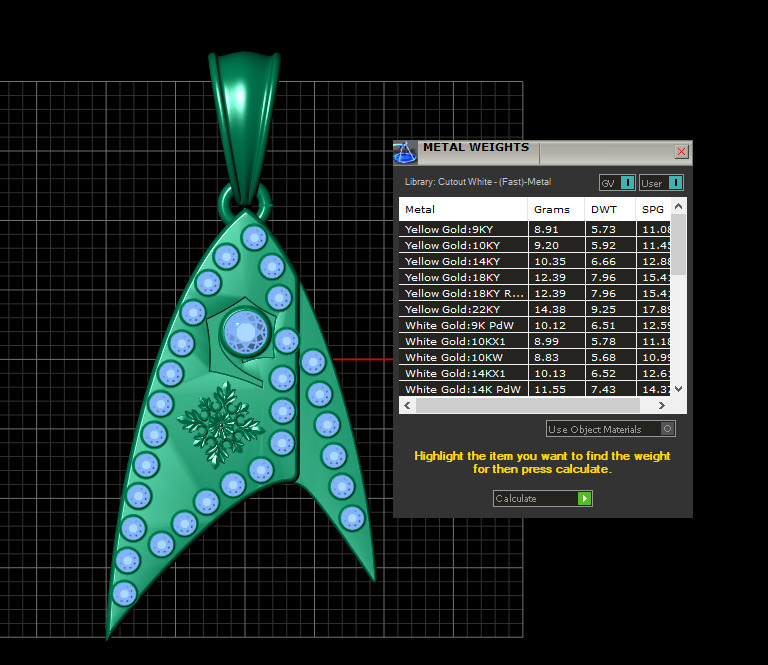768x665 pixels.
Task: Click the Metal Weights scale icon
Action: pyautogui.click(x=405, y=152)
